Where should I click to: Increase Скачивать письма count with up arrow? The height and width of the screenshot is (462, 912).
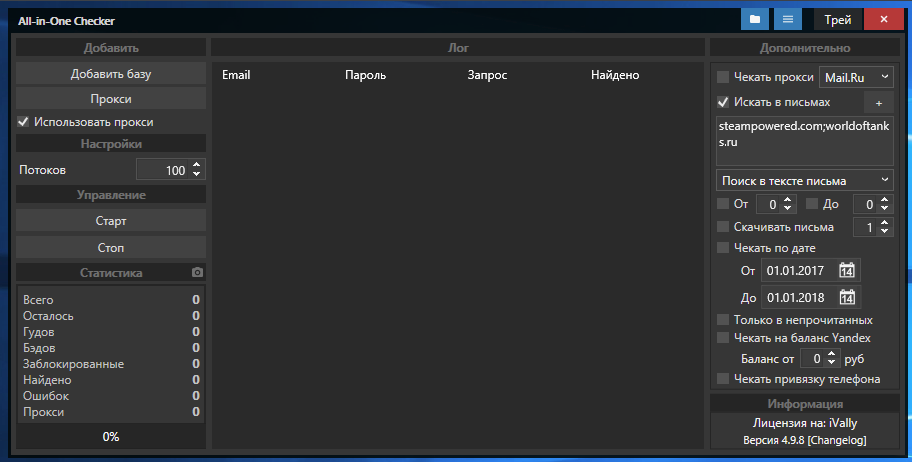(885, 223)
